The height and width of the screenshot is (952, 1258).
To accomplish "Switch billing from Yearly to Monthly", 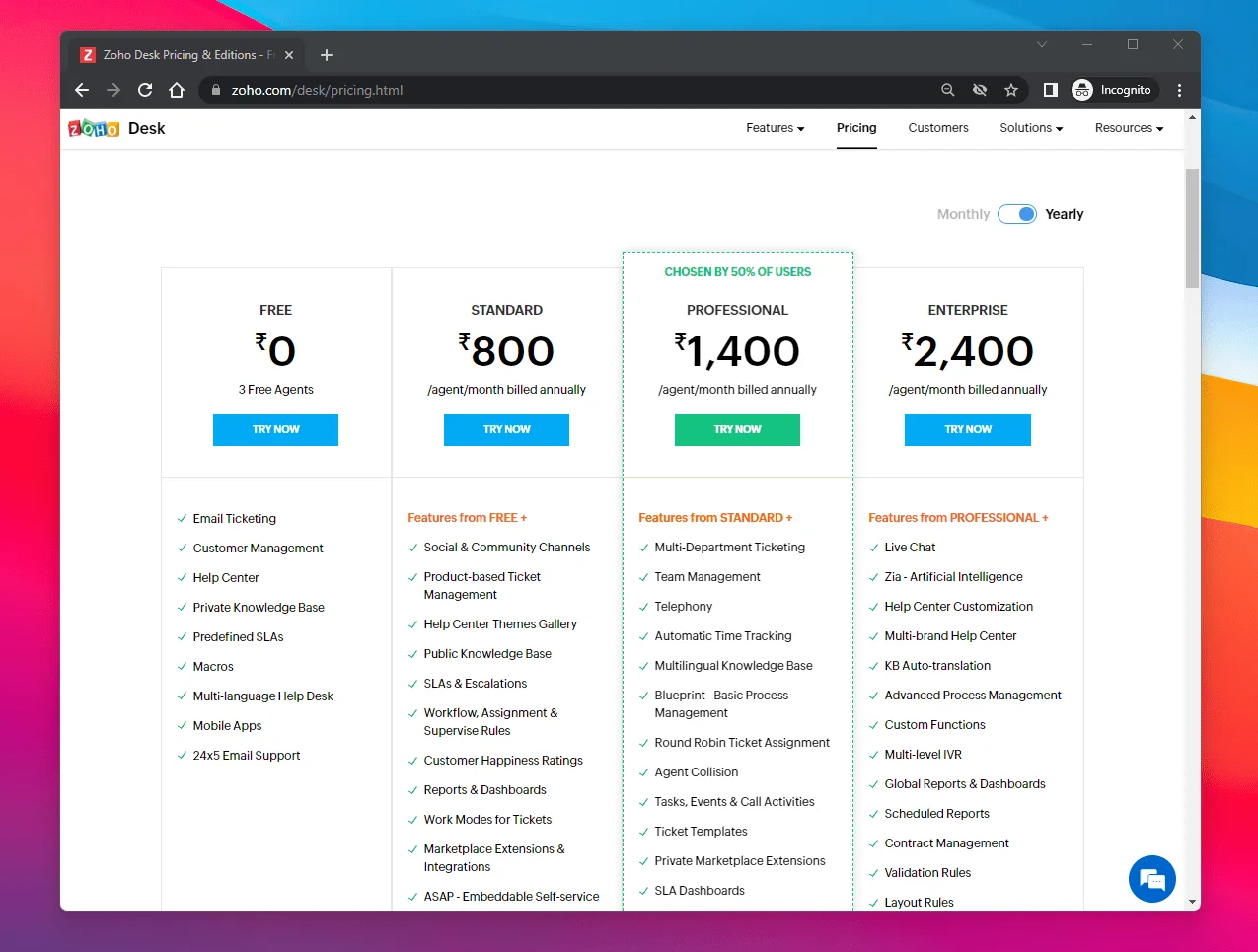I will pyautogui.click(x=1017, y=213).
